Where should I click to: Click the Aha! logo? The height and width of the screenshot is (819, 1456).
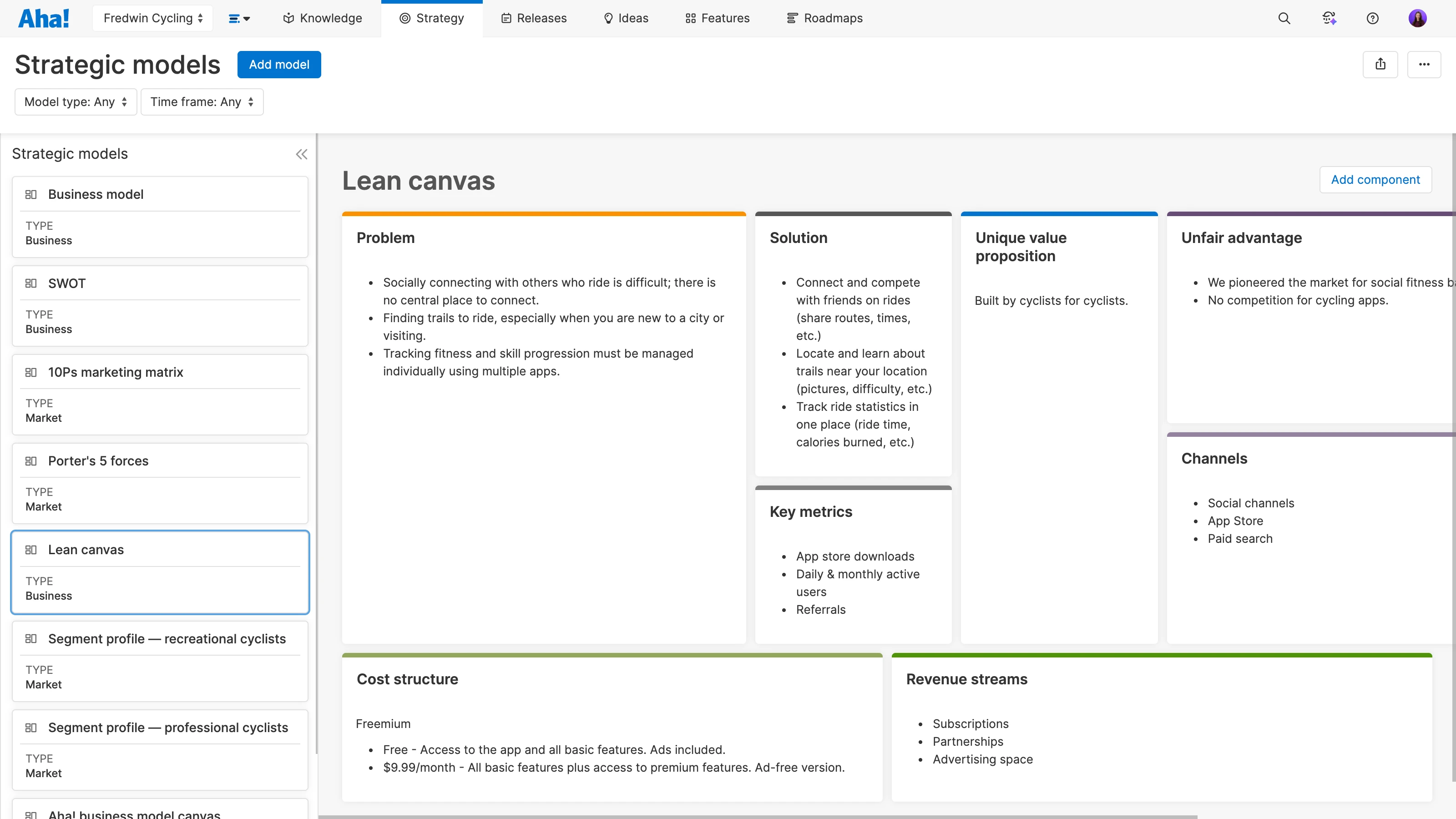(x=44, y=18)
